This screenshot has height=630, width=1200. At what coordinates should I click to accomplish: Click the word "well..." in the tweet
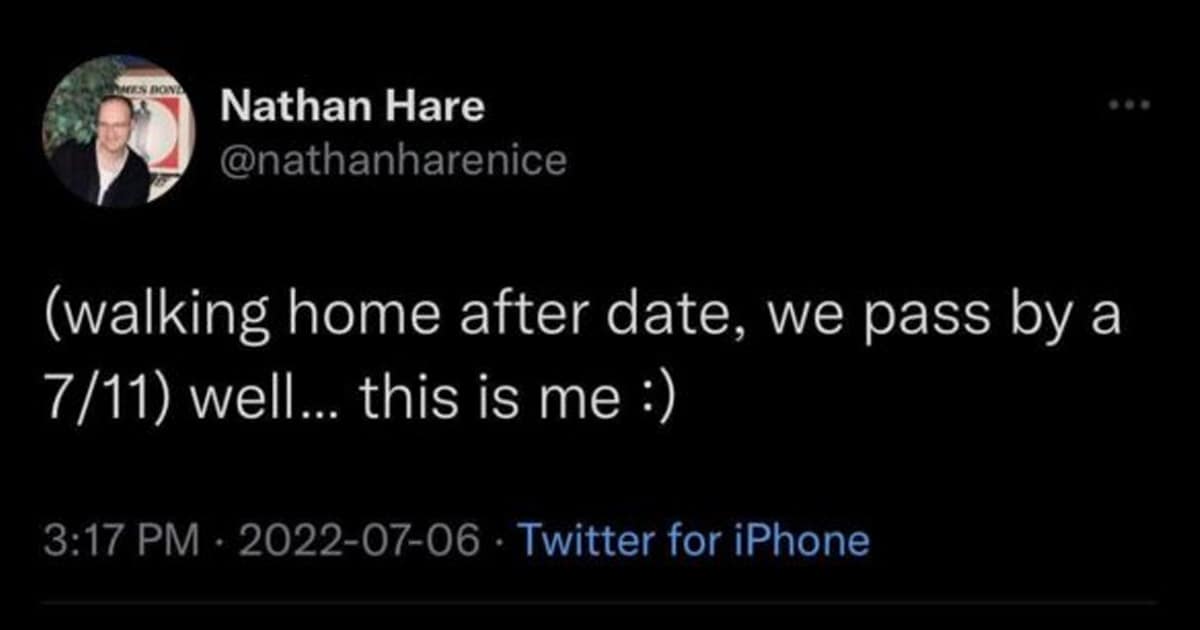click(x=262, y=401)
